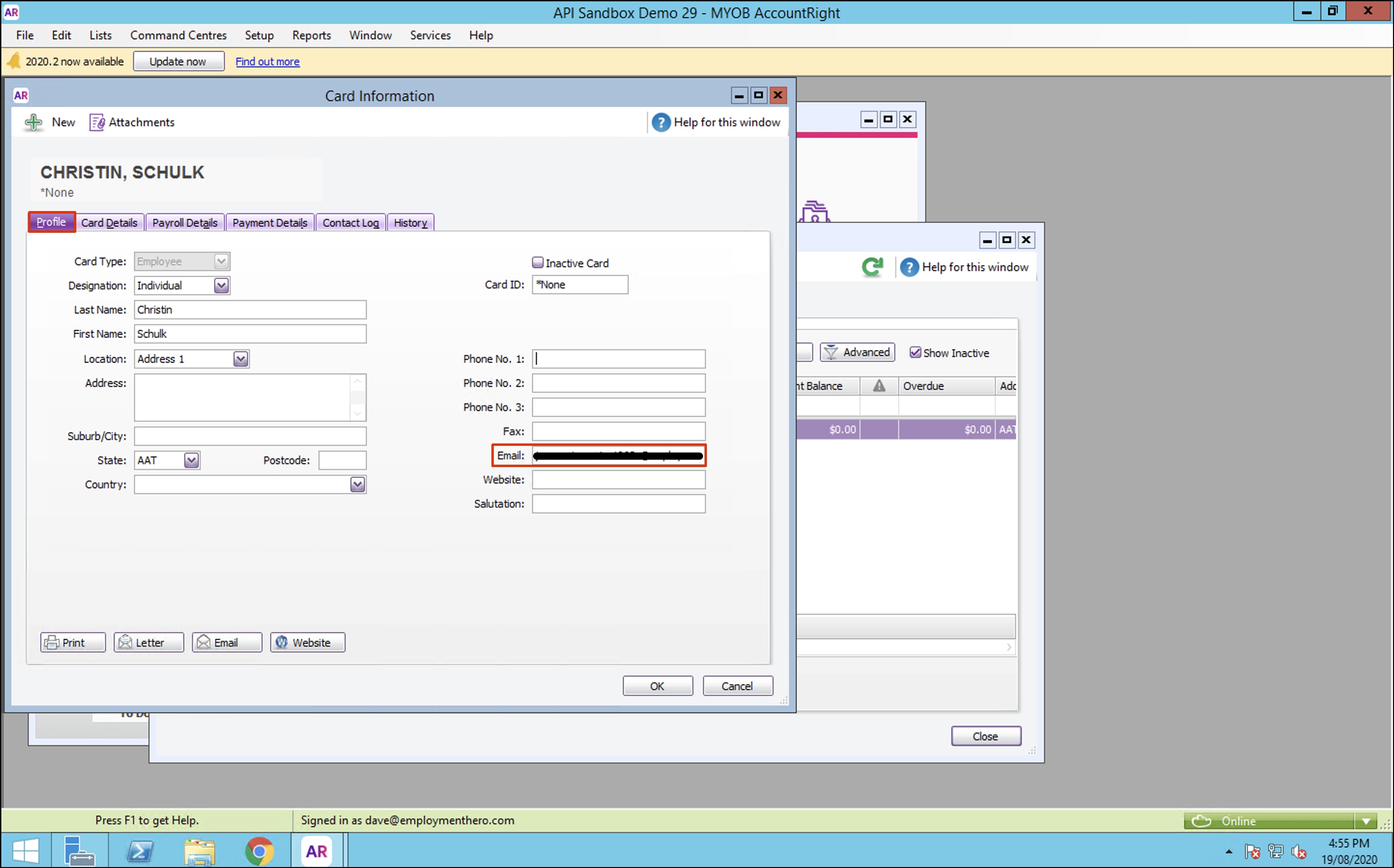Open the Location Address 1 dropdown

[x=241, y=359]
